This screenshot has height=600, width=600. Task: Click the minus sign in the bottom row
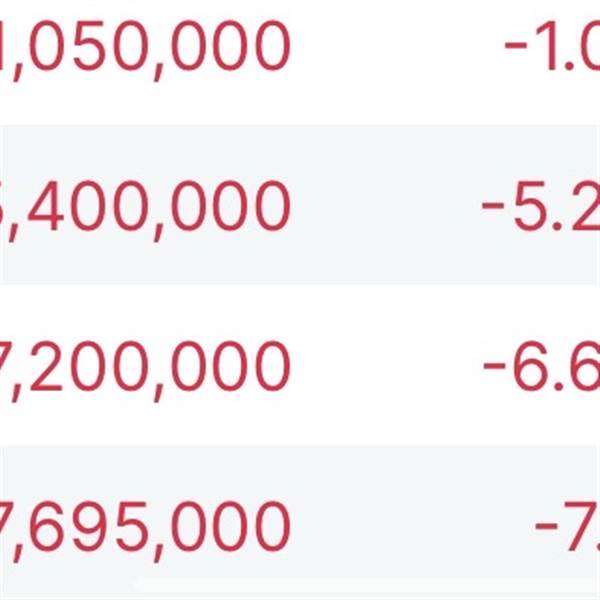(547, 528)
